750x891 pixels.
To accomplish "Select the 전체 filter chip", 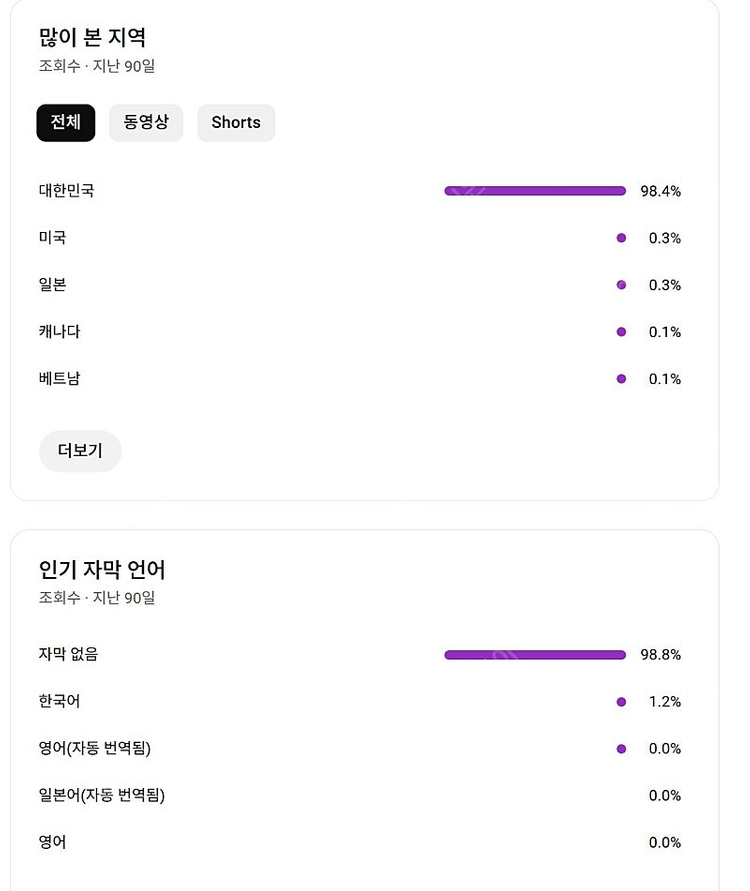I will [65, 122].
